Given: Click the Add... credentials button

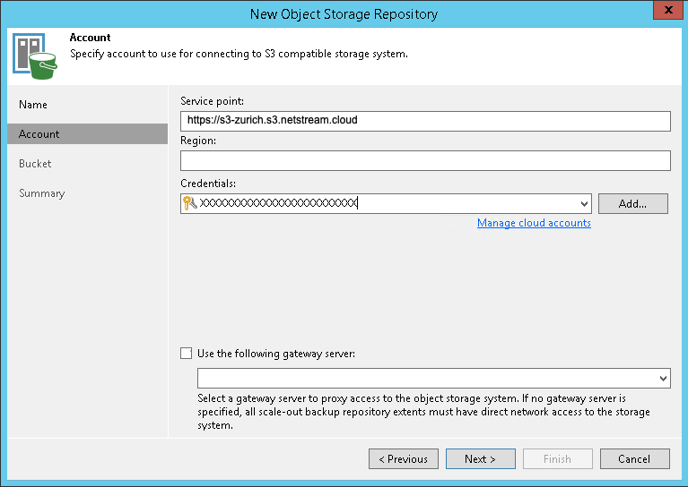Looking at the screenshot, I should tap(633, 204).
